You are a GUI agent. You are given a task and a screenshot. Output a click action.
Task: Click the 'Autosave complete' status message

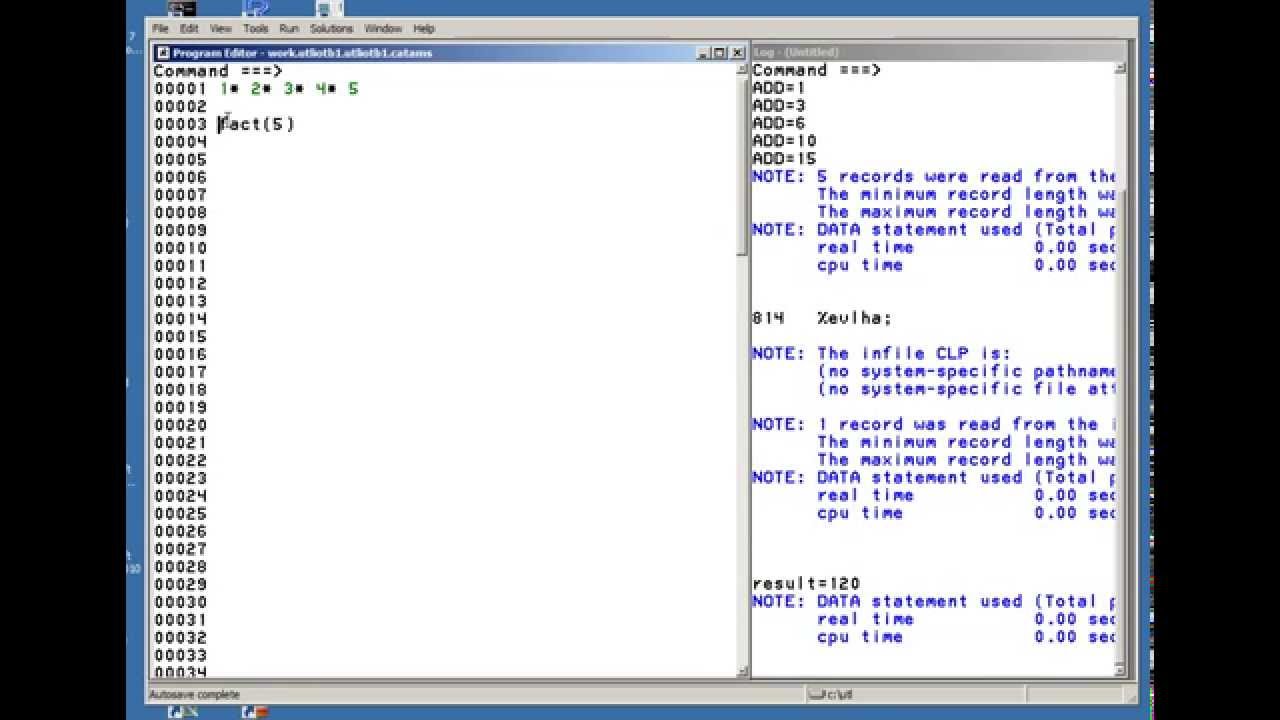195,694
